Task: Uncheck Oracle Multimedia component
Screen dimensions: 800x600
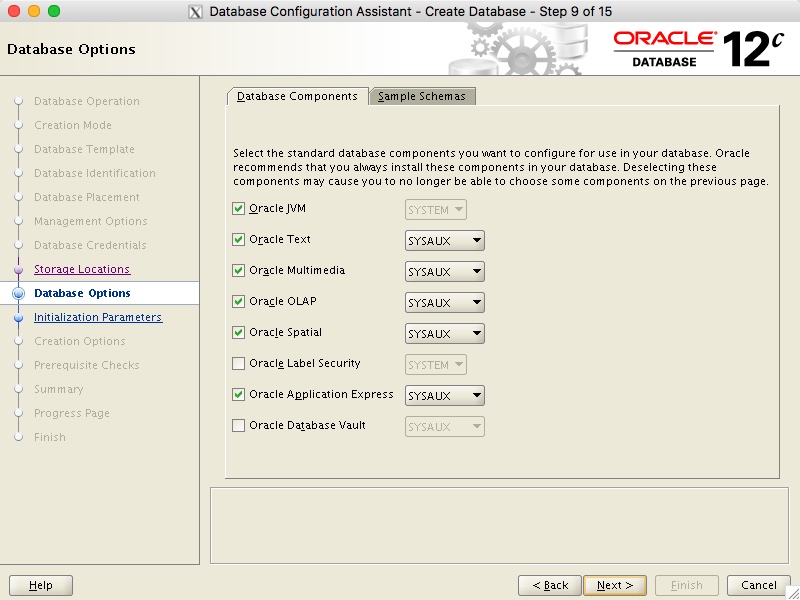Action: (239, 271)
